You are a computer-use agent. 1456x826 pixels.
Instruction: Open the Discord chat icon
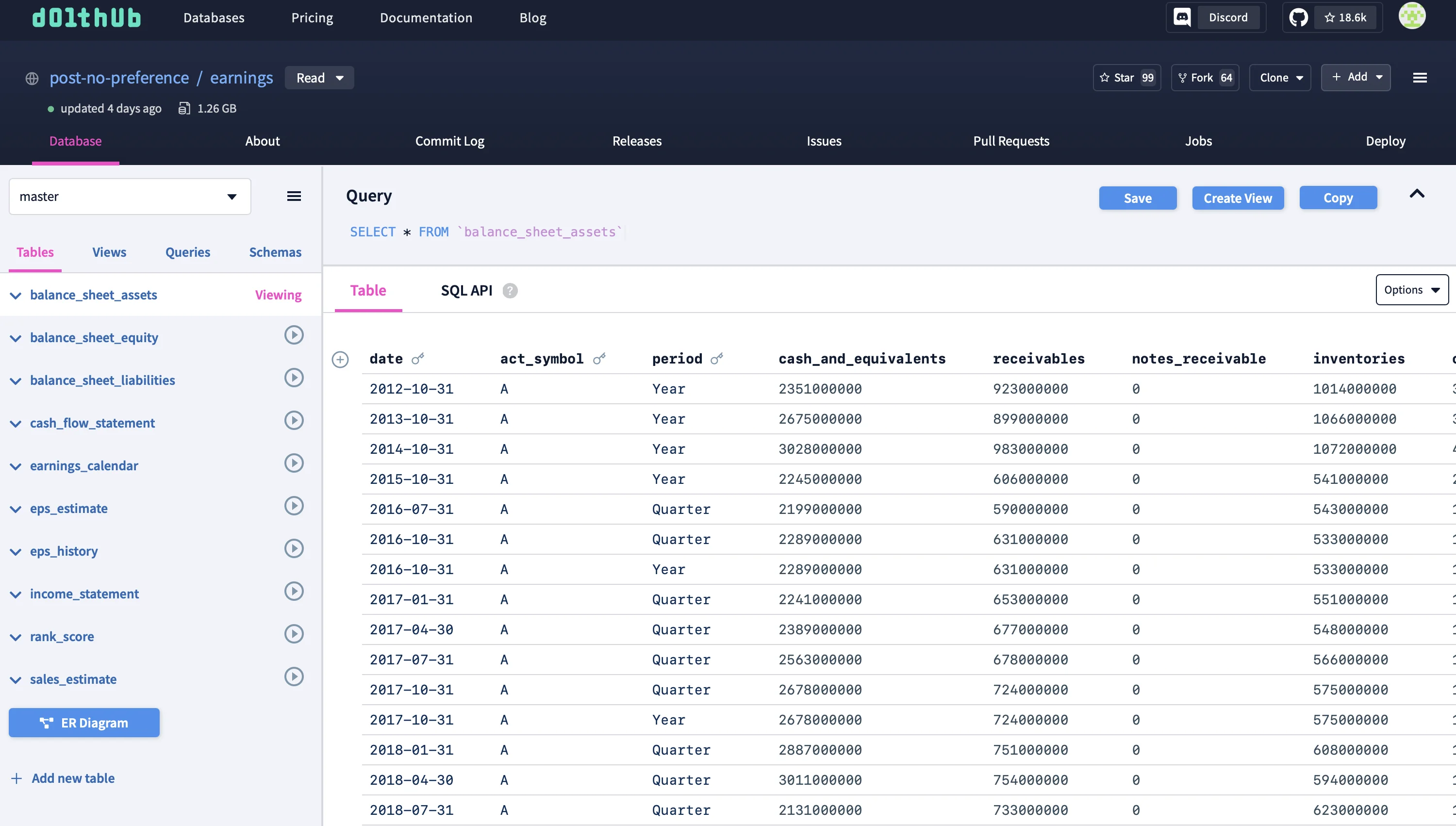1182,17
